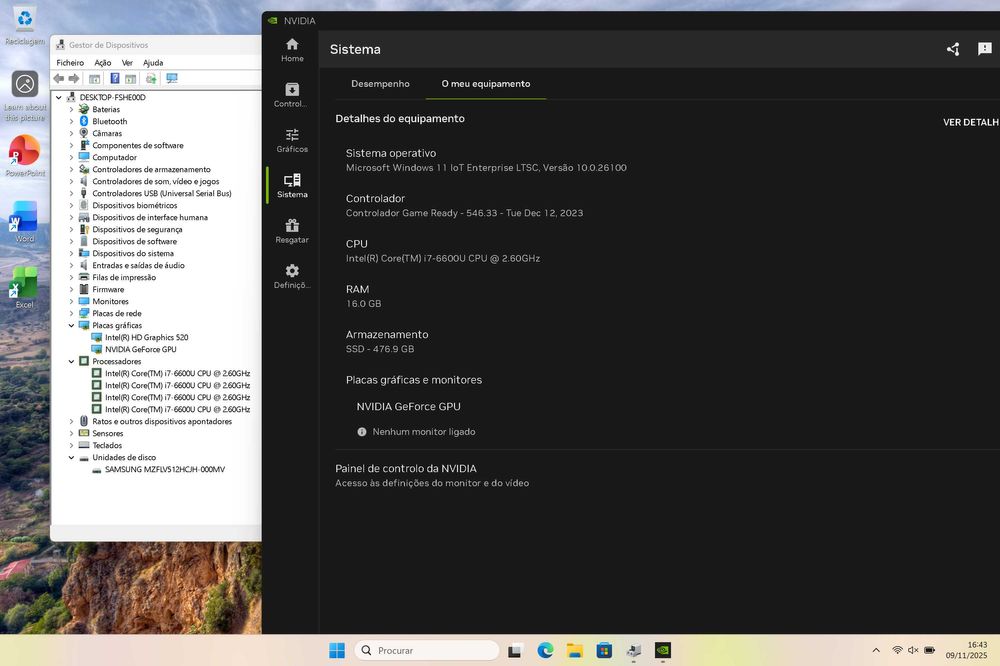The width and height of the screenshot is (1000, 666).
Task: Click Learn about this picture icon
Action: coord(25,96)
